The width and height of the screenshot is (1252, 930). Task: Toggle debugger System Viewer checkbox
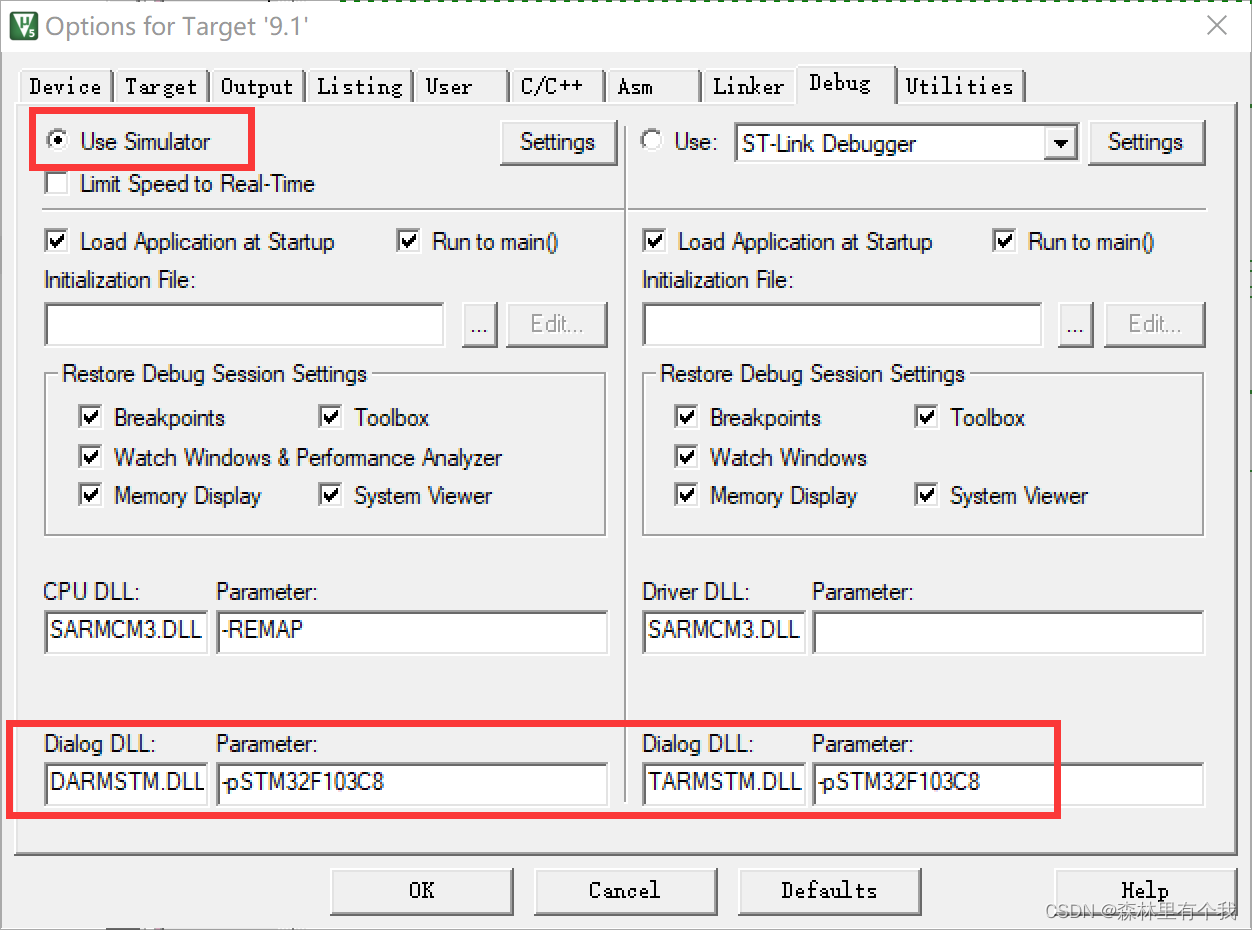pyautogui.click(x=927, y=495)
